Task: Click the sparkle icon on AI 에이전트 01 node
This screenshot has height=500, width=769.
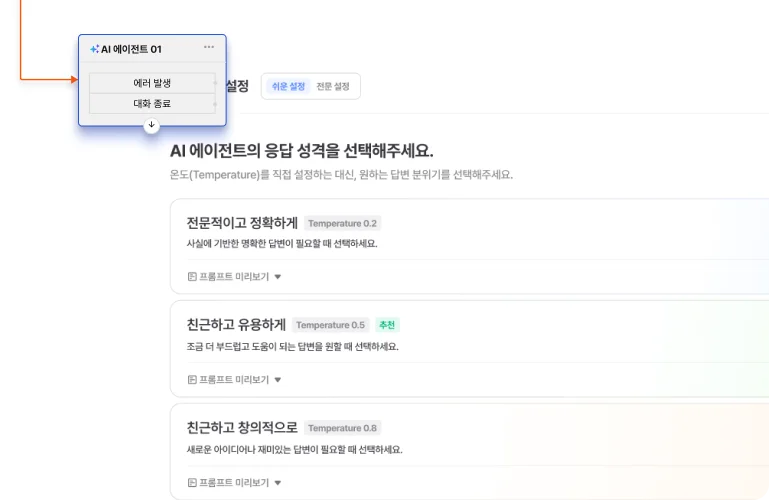Action: pos(95,49)
